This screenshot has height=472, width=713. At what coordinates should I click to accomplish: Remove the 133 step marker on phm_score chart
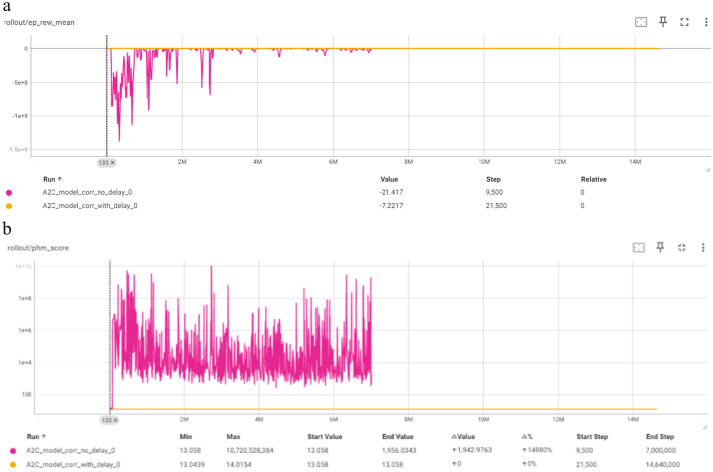[x=115, y=420]
